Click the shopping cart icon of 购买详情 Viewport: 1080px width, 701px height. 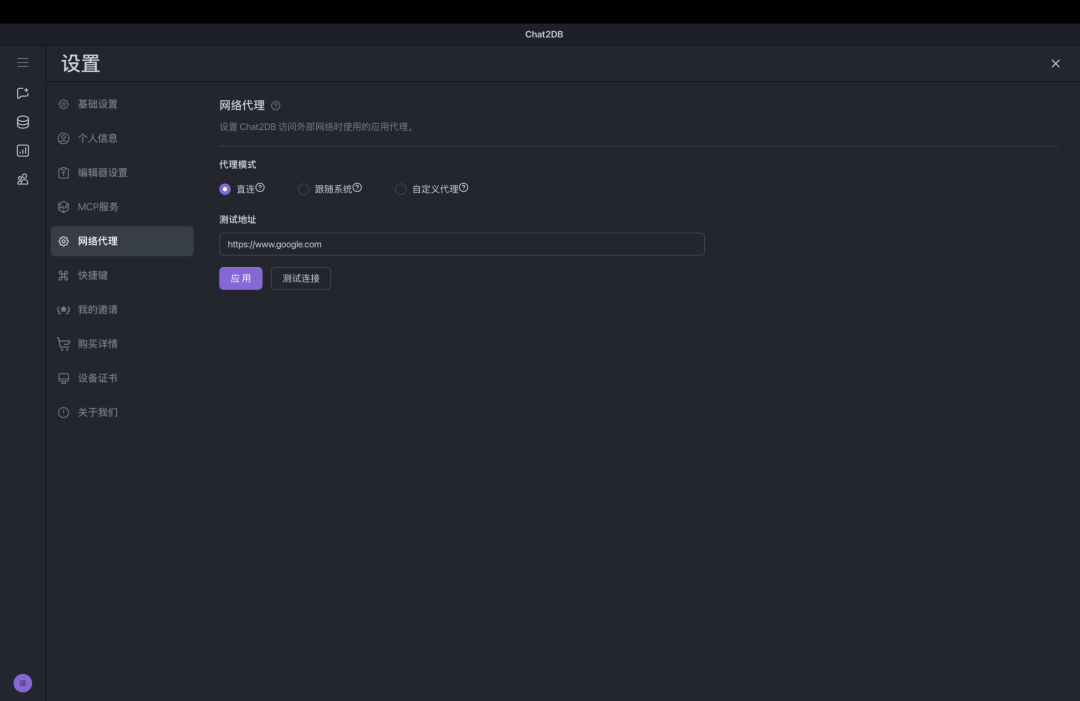tap(63, 344)
